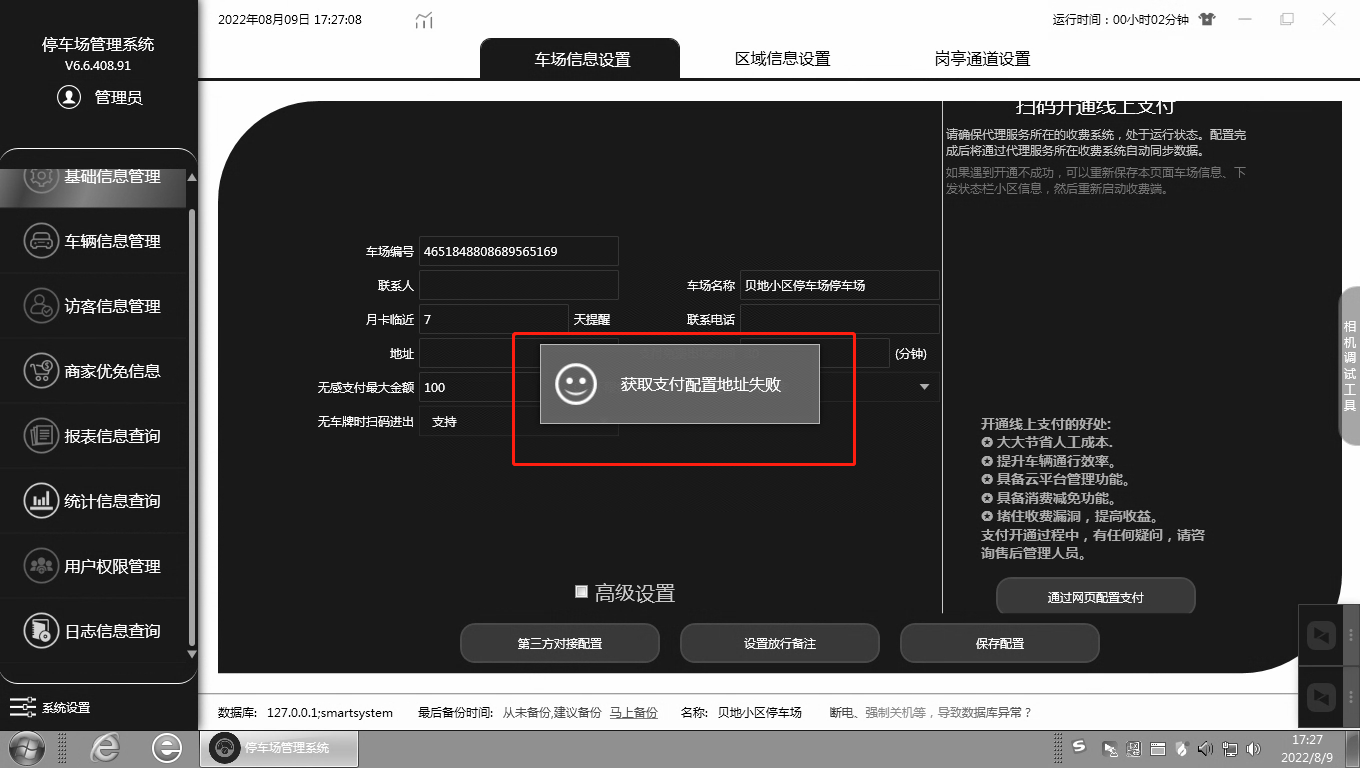Switch to 岗亭通道设置 tab
Image resolution: width=1360 pixels, height=768 pixels.
coord(982,59)
